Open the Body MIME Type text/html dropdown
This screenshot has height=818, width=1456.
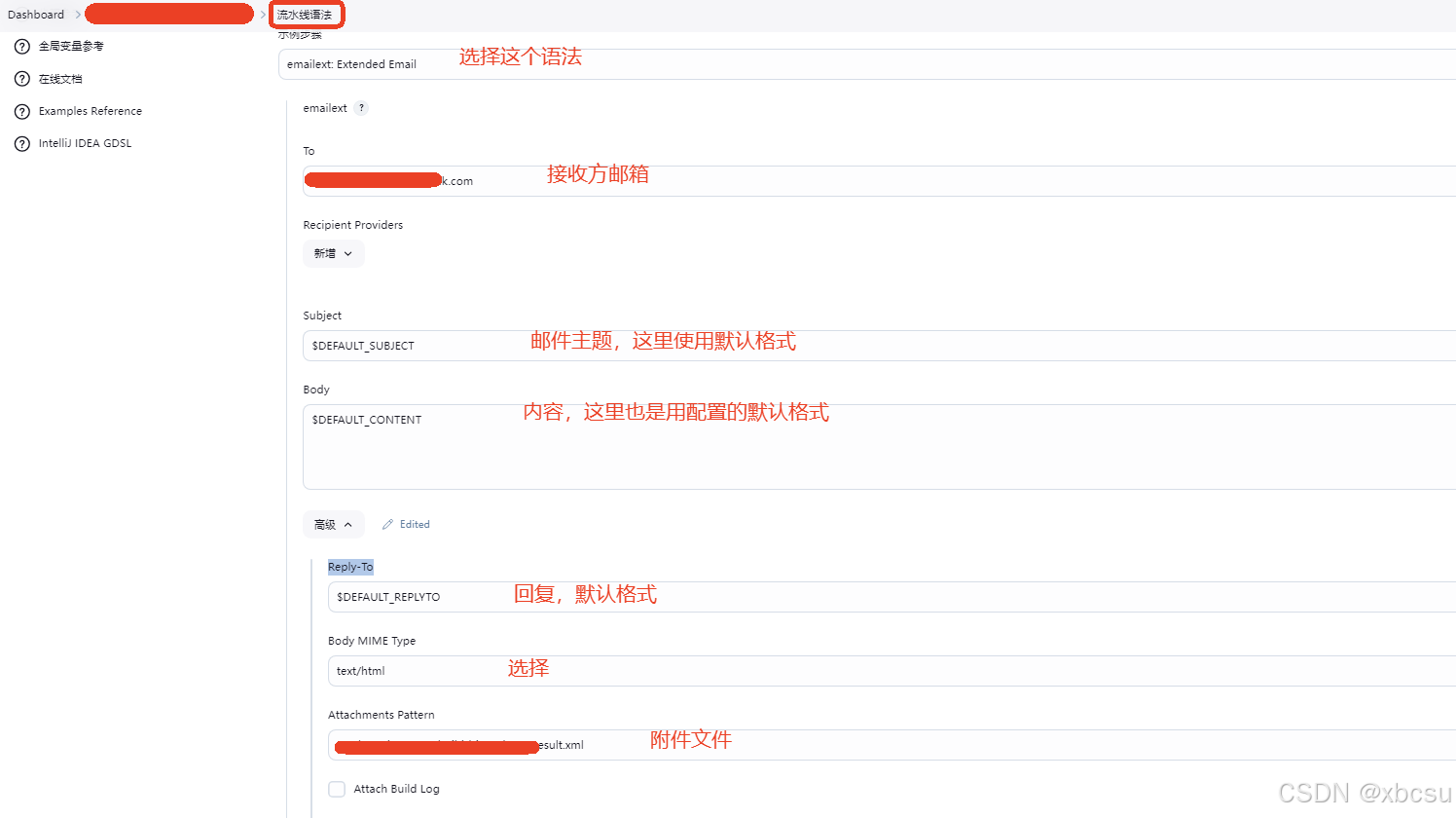pos(892,671)
